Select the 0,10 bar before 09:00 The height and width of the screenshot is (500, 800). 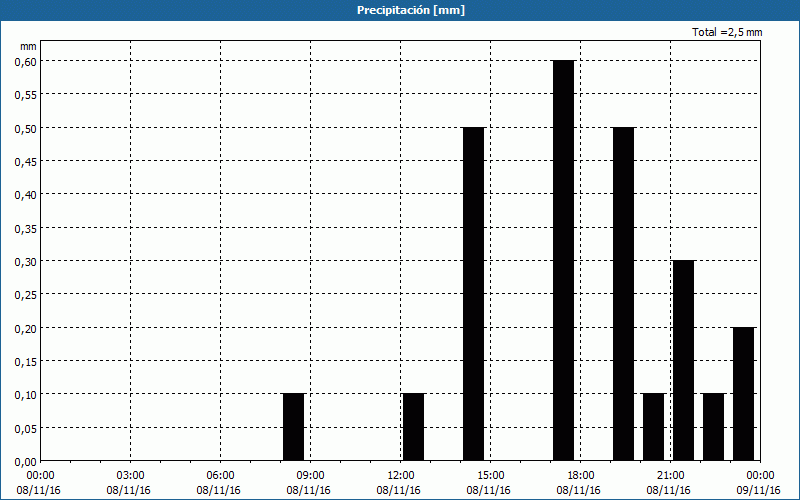coord(294,427)
